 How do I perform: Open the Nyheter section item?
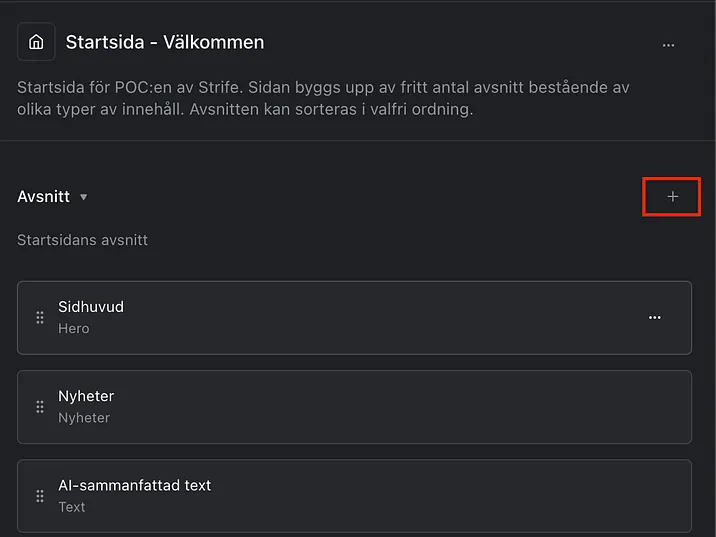86,396
